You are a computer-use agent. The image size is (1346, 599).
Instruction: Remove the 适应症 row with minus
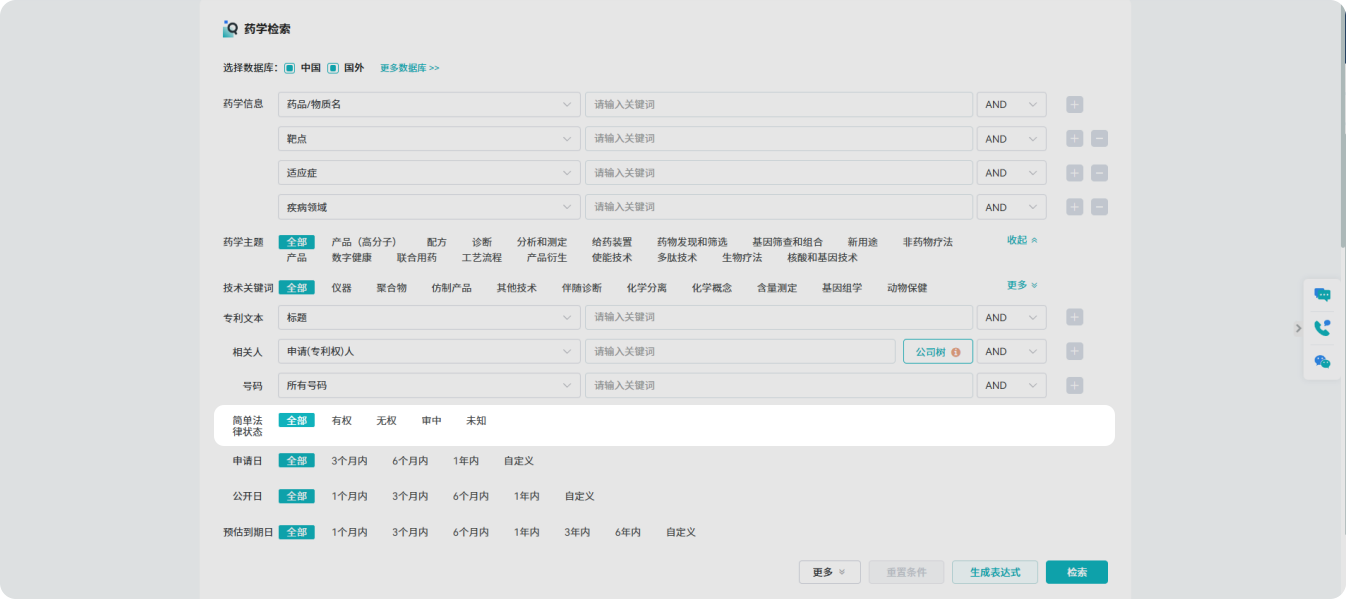coord(1099,173)
